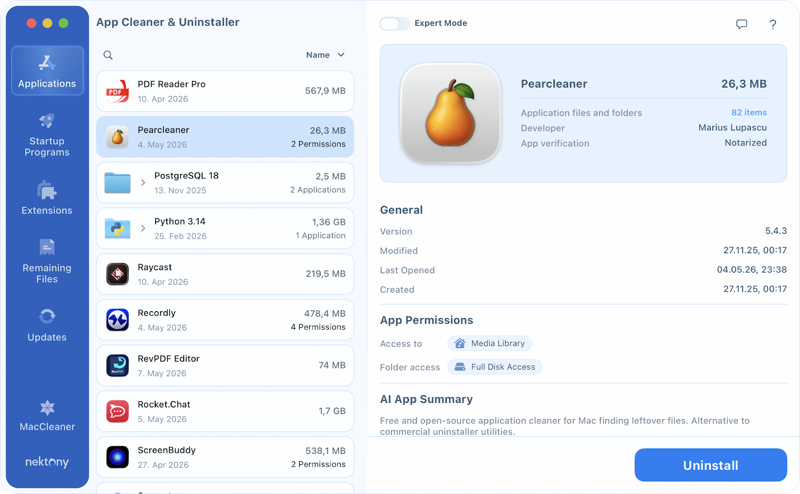Click the Python 3.14 folder icon

(x=117, y=228)
